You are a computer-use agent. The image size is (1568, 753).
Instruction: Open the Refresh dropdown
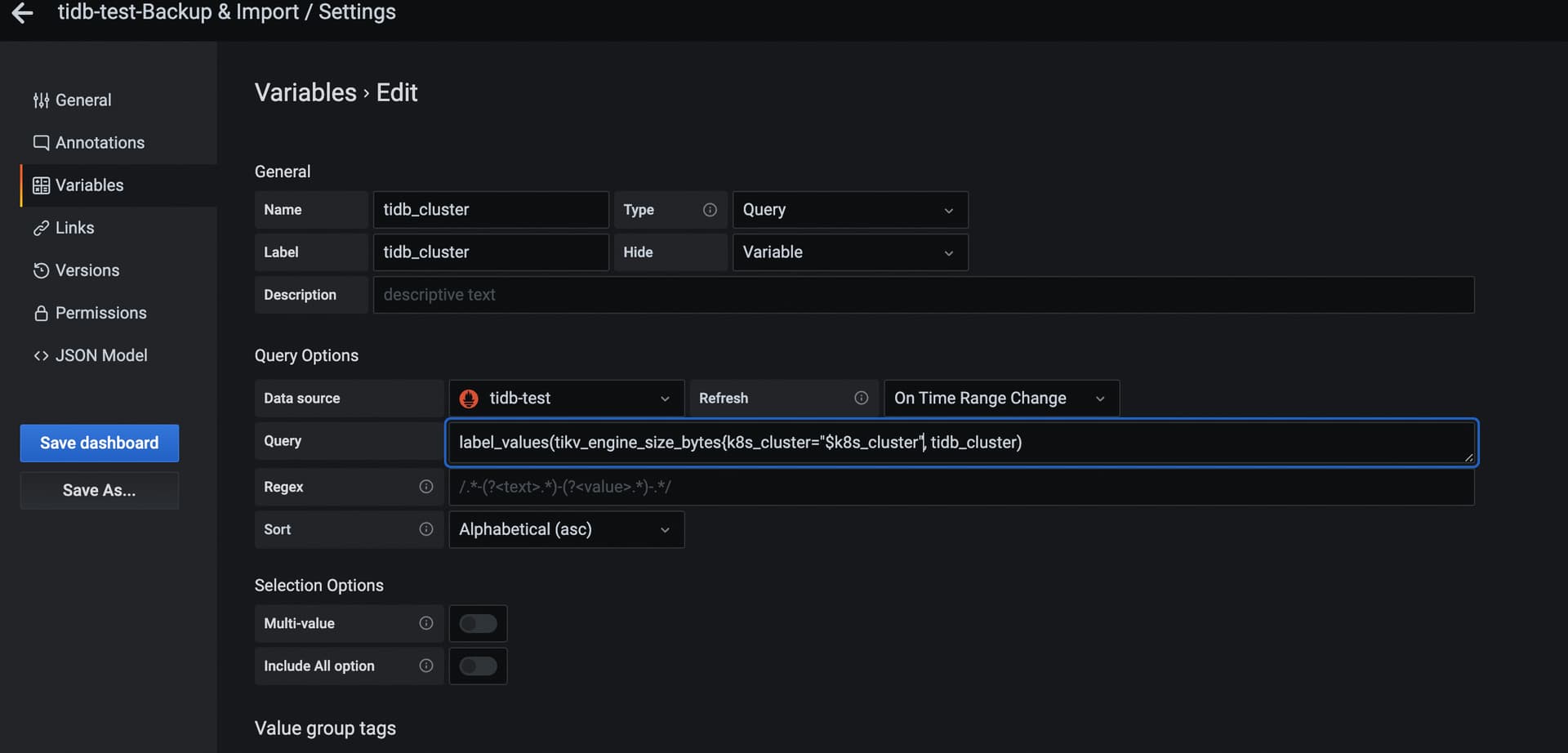click(x=1000, y=399)
